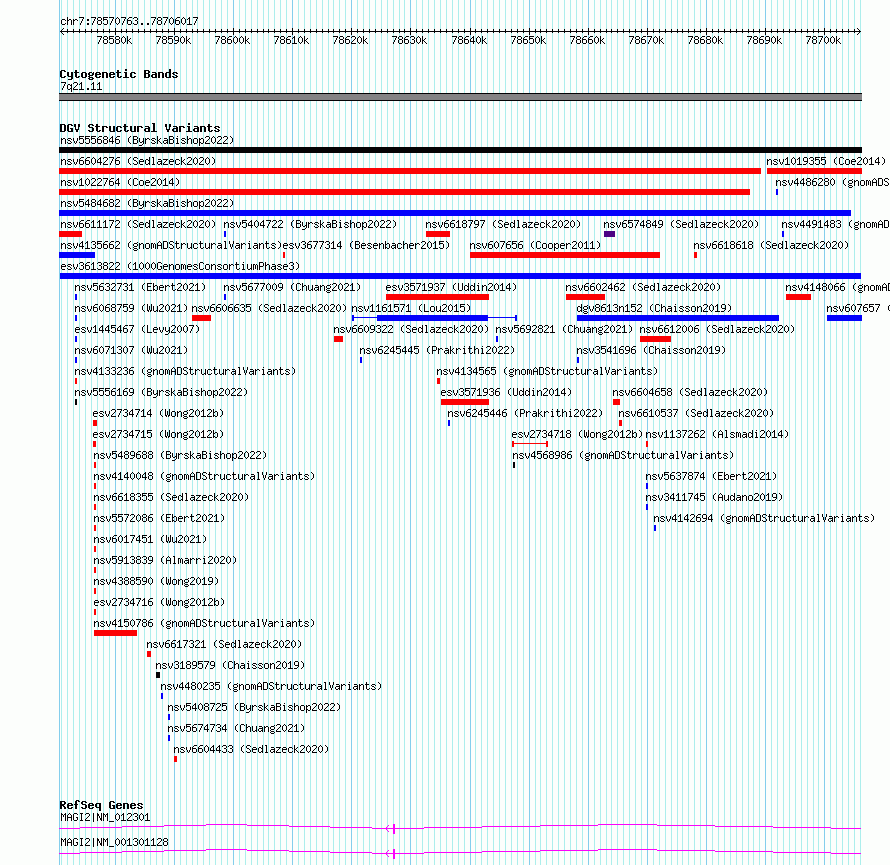Click nsv4150786 gnomAD red bar
This screenshot has width=890, height=865.
coord(115,633)
